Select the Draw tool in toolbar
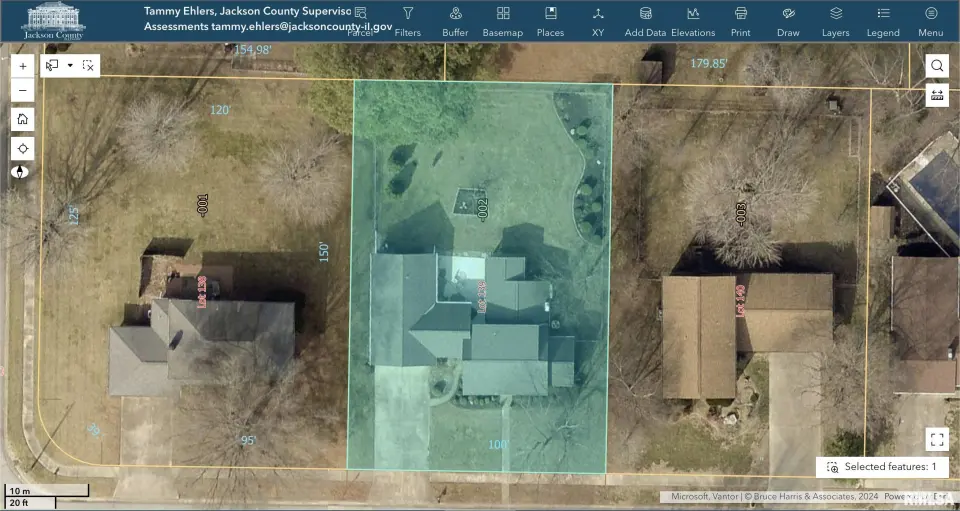Screen dimensions: 960x511 [x=788, y=21]
